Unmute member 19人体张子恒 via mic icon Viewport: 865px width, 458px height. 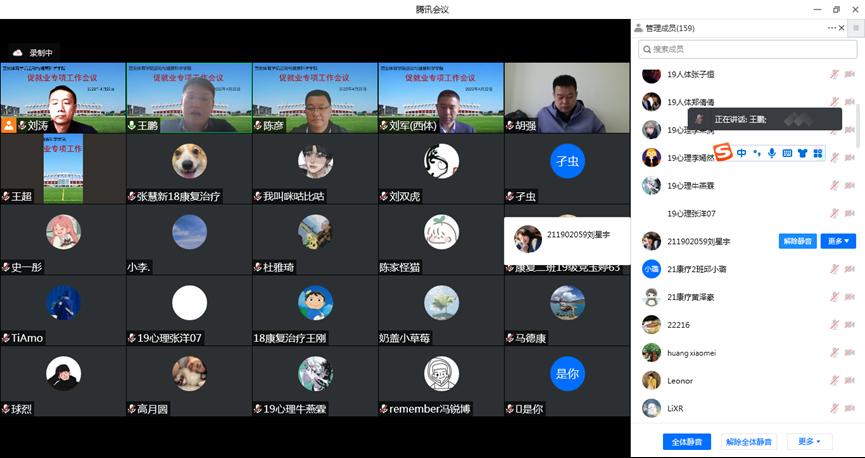click(833, 74)
